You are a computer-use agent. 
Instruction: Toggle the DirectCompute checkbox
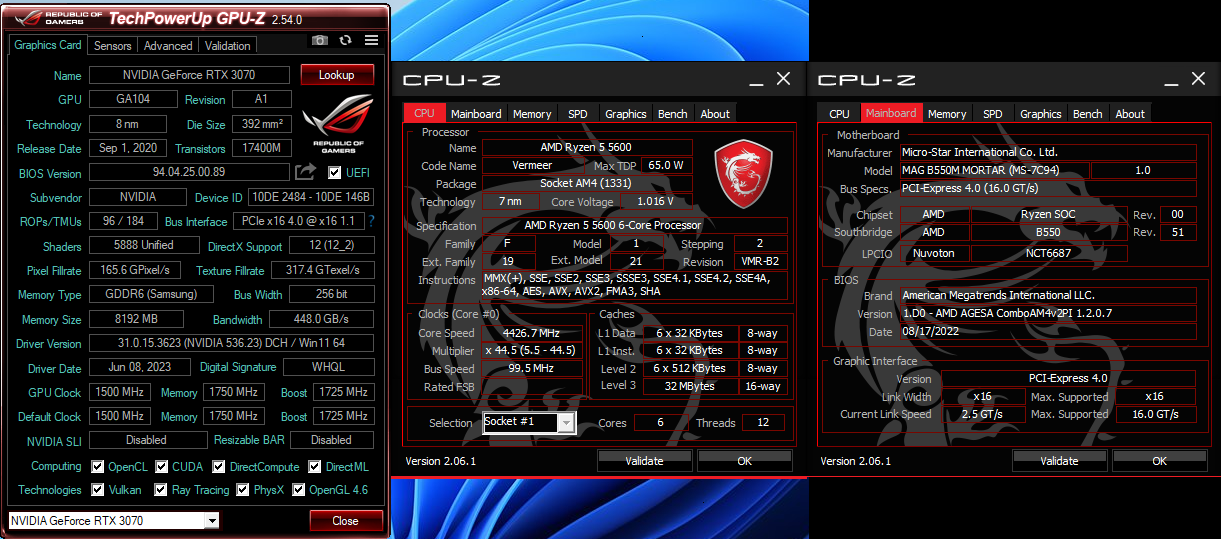point(219,467)
